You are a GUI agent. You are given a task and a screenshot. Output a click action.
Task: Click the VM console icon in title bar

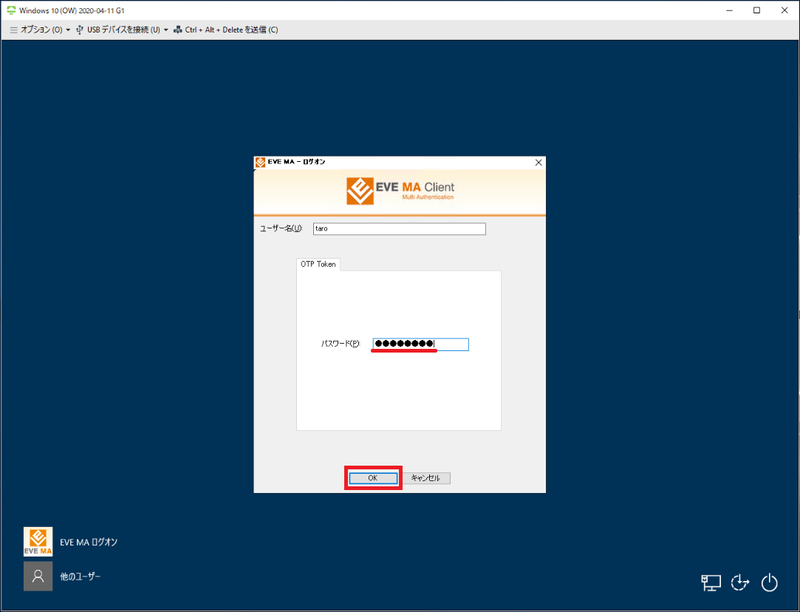pyautogui.click(x=11, y=10)
